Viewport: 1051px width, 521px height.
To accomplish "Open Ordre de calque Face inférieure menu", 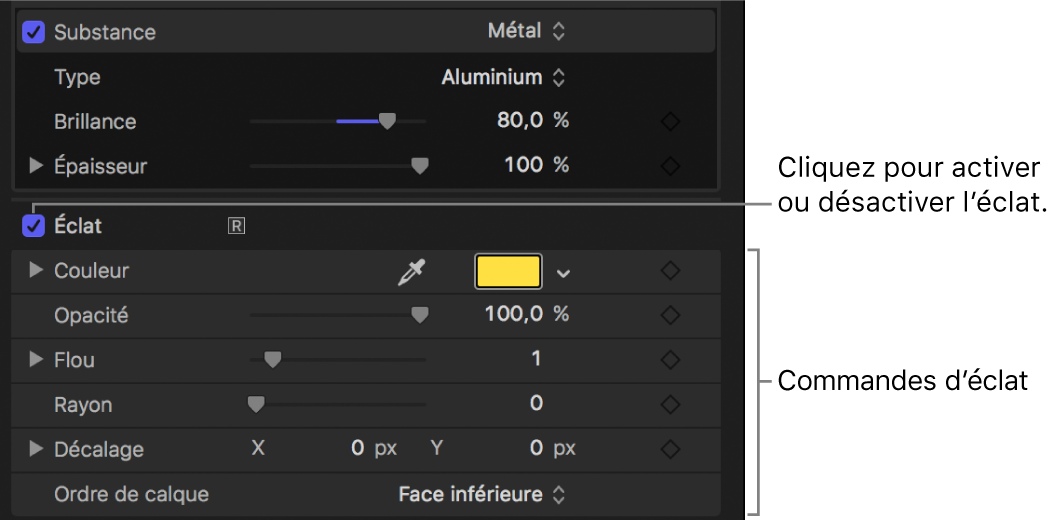I will click(482, 494).
